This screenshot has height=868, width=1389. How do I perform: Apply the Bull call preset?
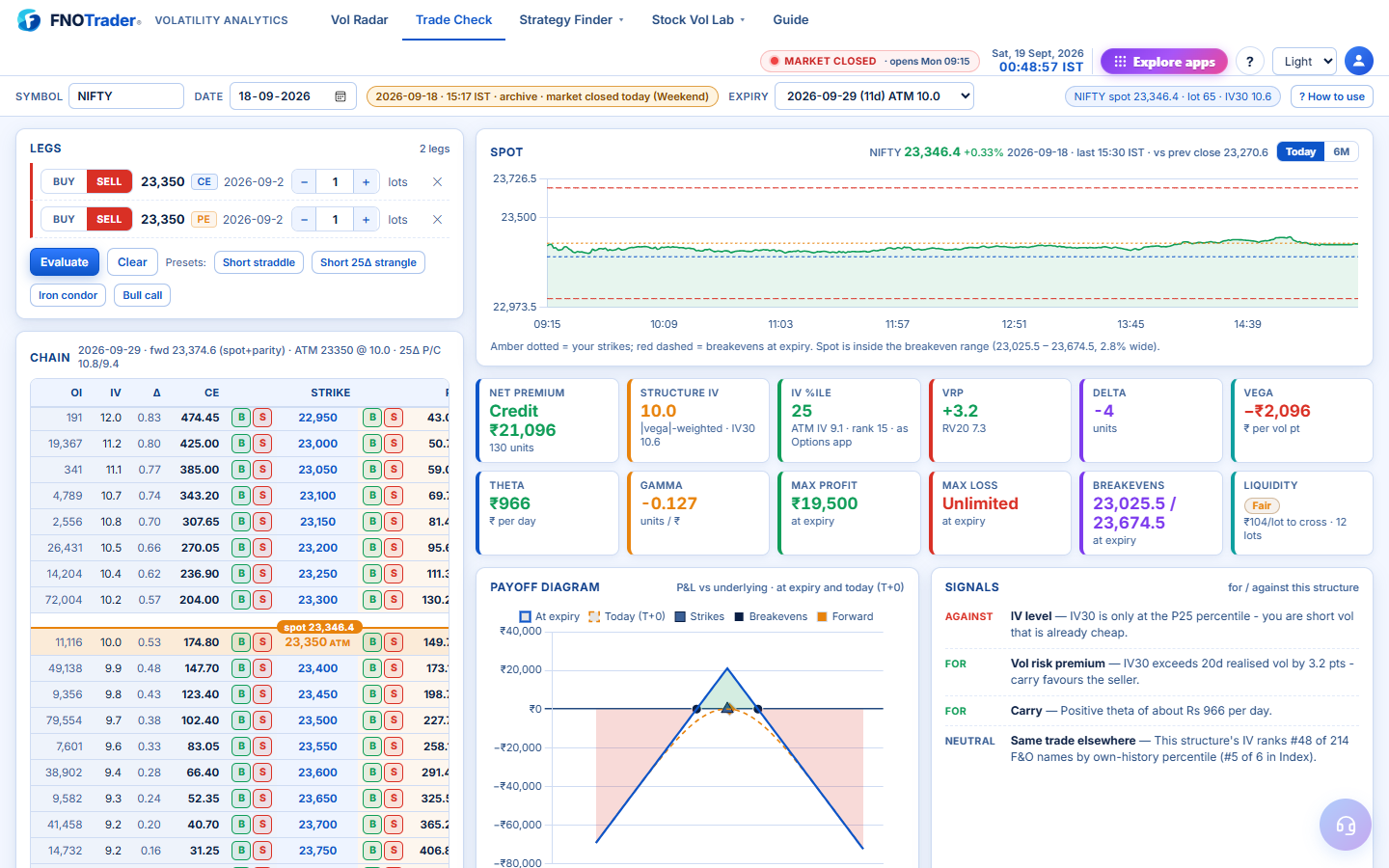143,295
